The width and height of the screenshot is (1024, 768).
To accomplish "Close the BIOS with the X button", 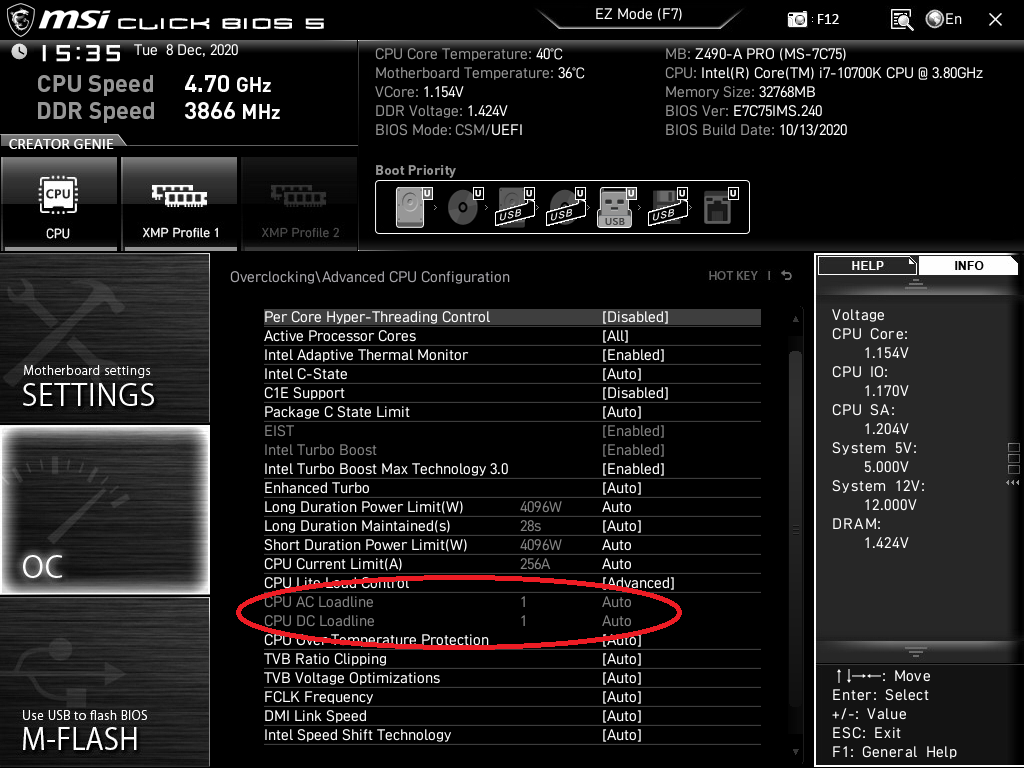I will [995, 20].
